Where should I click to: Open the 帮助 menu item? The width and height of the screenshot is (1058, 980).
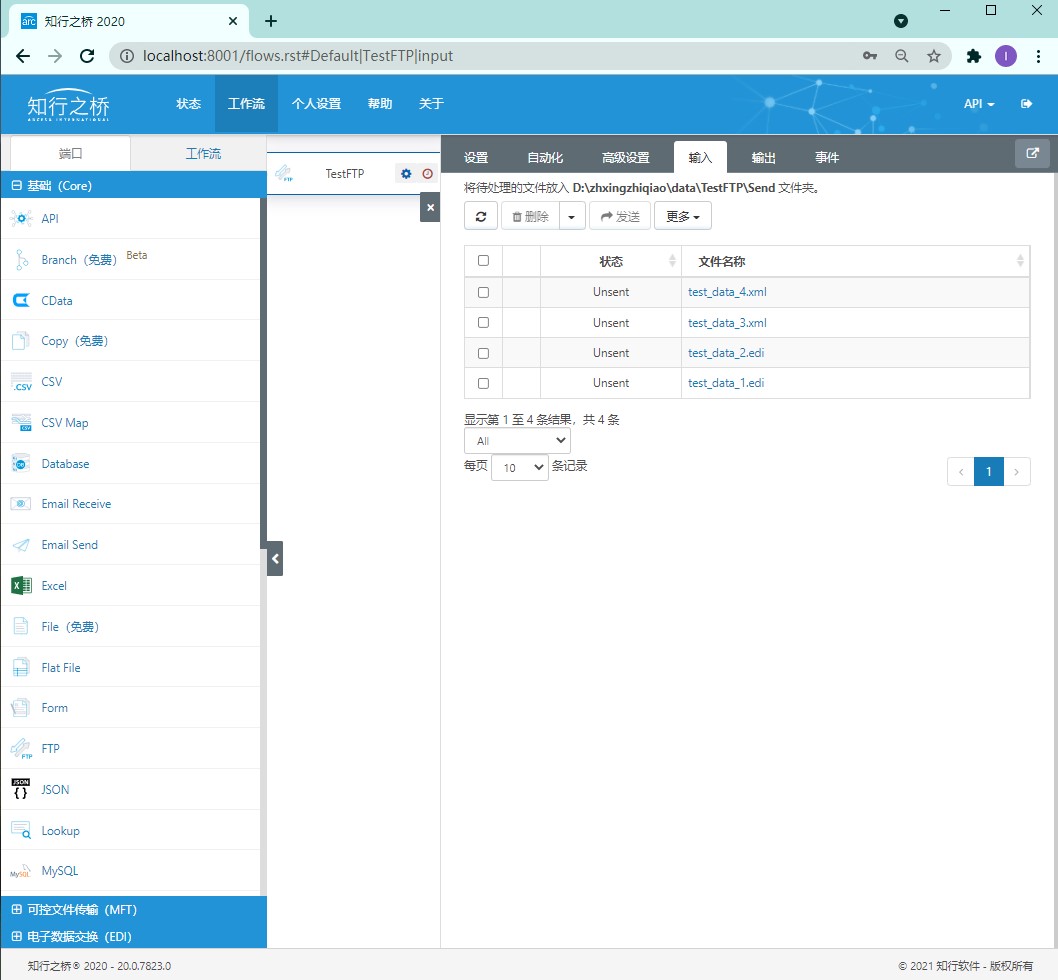click(x=380, y=104)
